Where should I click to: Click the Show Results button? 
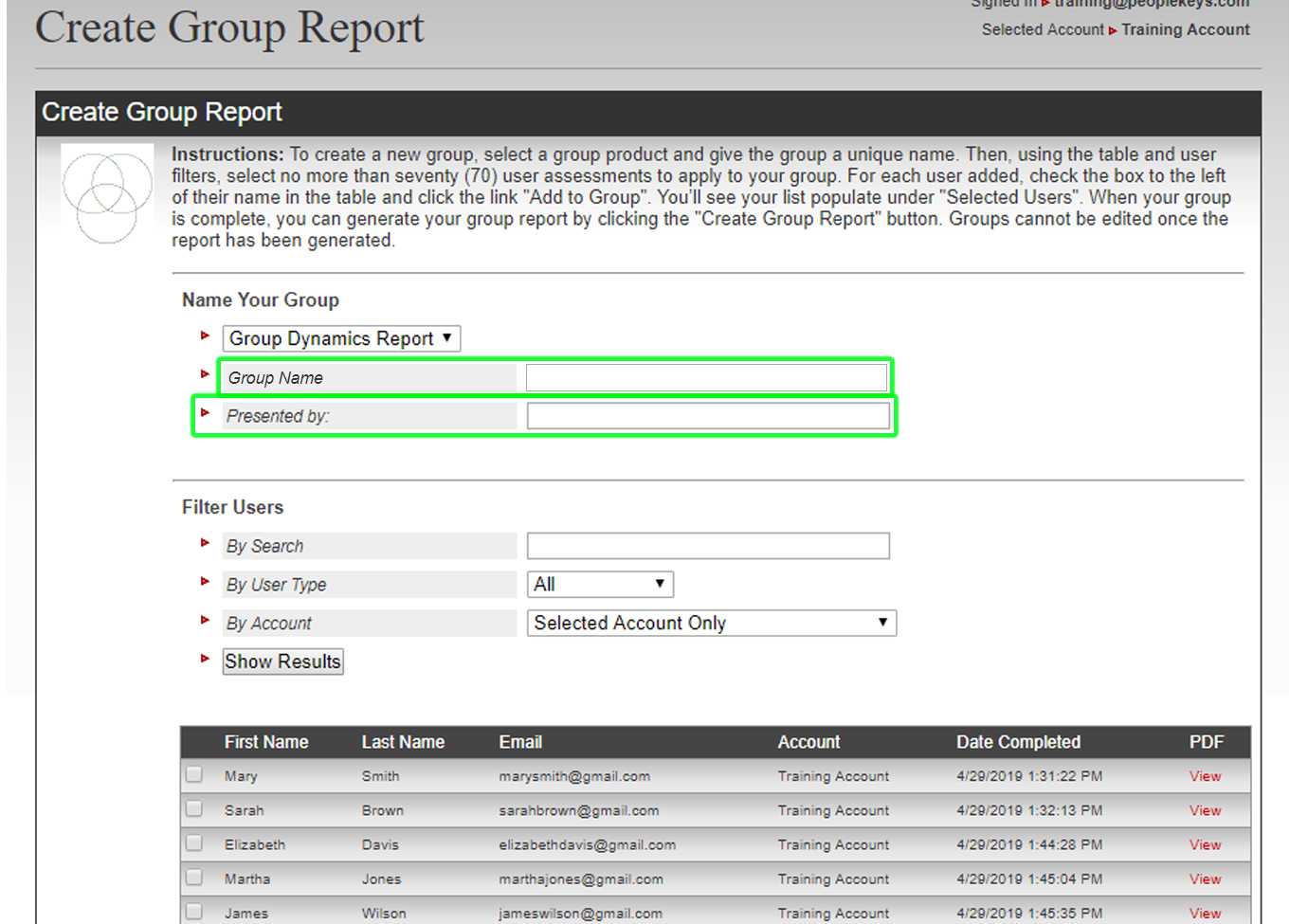[282, 661]
